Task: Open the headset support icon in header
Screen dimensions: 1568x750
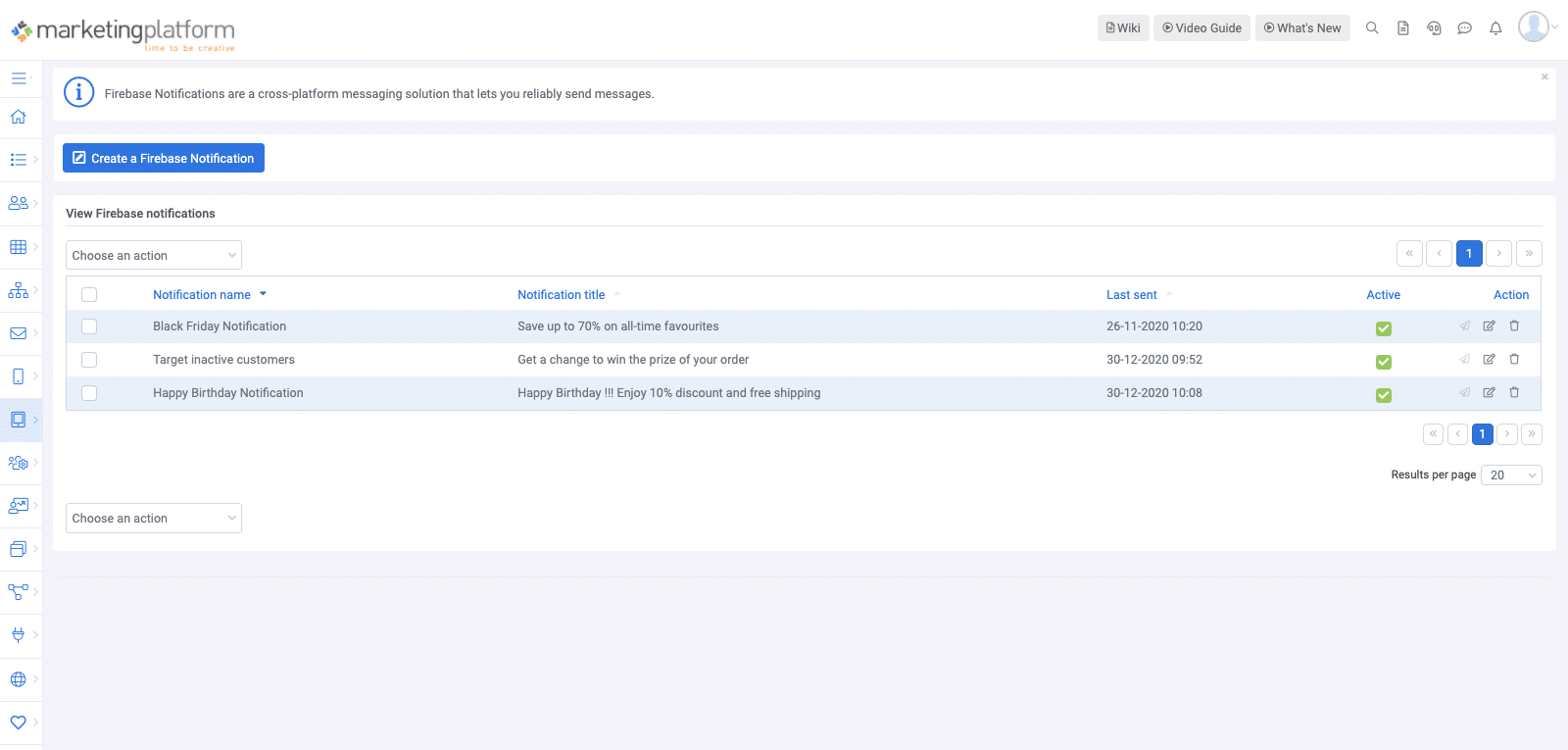Action: click(x=1434, y=28)
